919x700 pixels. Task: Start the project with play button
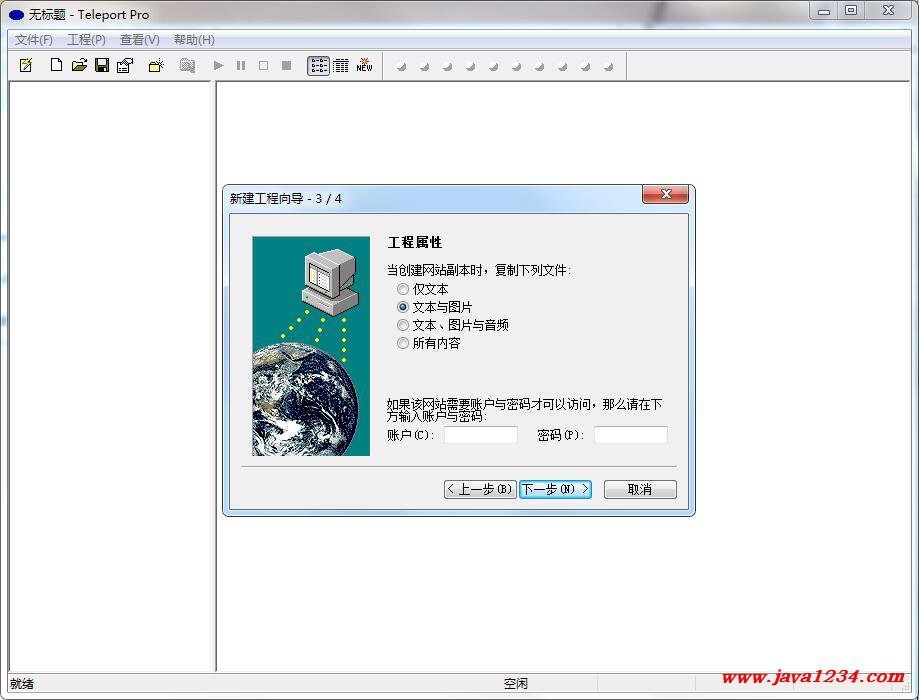(x=219, y=65)
